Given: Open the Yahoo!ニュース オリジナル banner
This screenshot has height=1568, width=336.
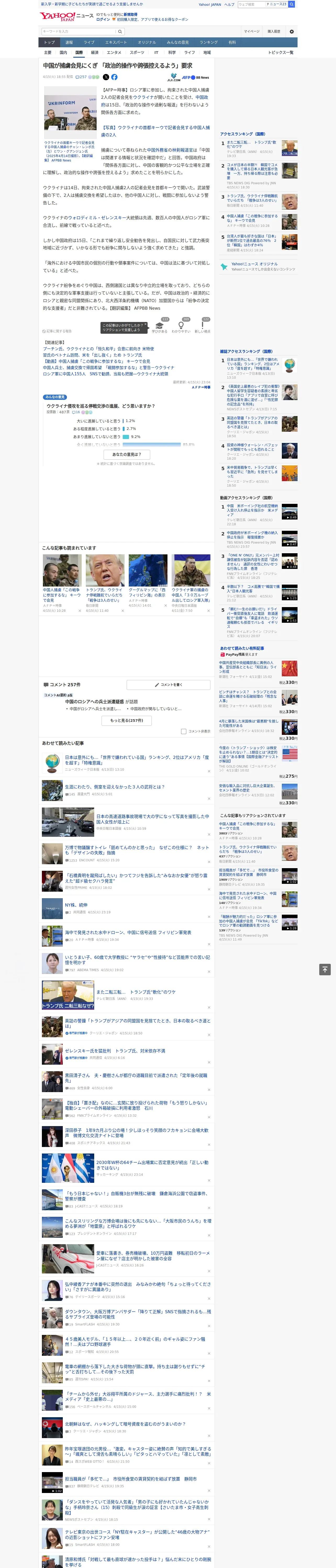Looking at the screenshot, I should pos(259,267).
